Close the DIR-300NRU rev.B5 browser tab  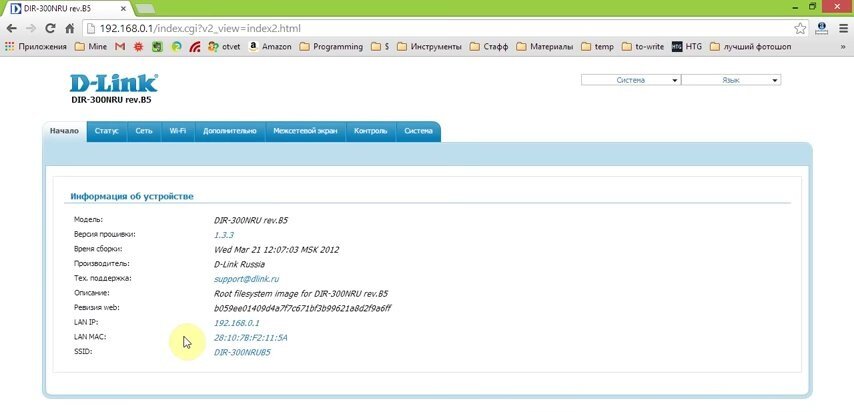124,9
